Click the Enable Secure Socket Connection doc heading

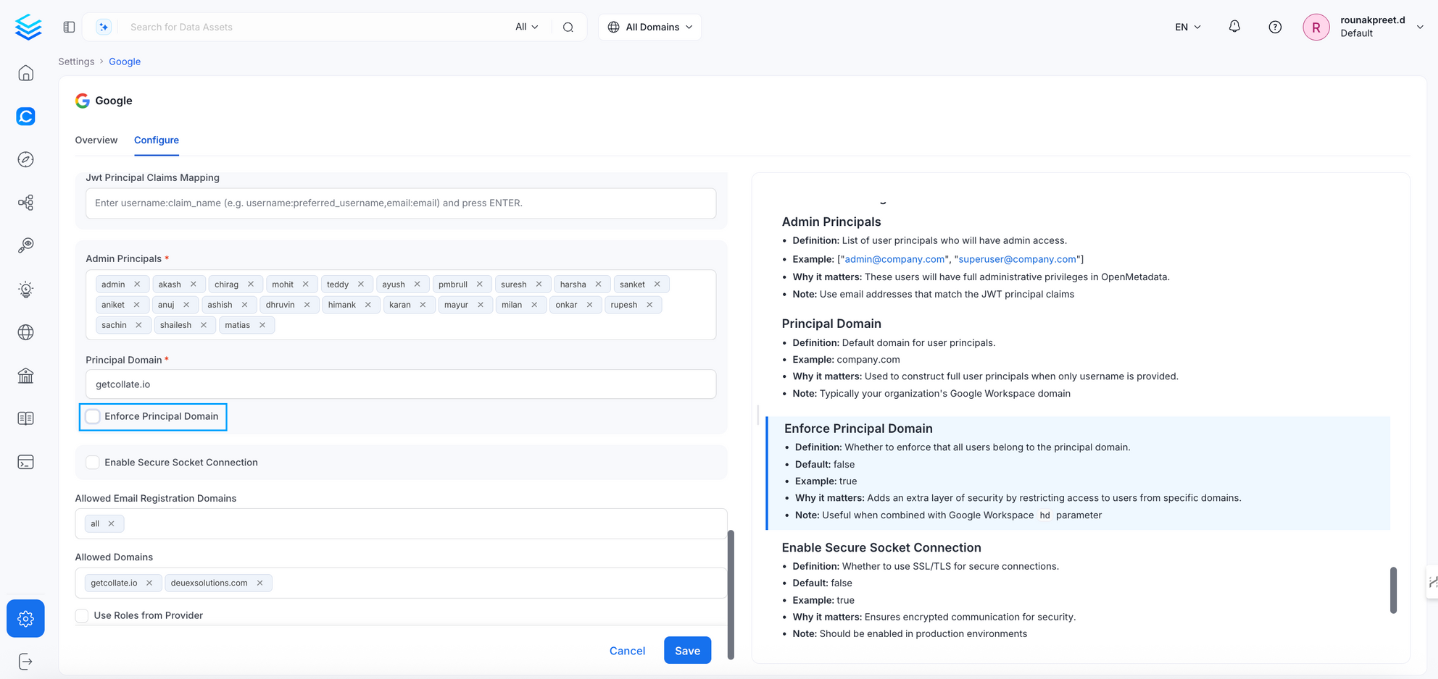coord(881,548)
